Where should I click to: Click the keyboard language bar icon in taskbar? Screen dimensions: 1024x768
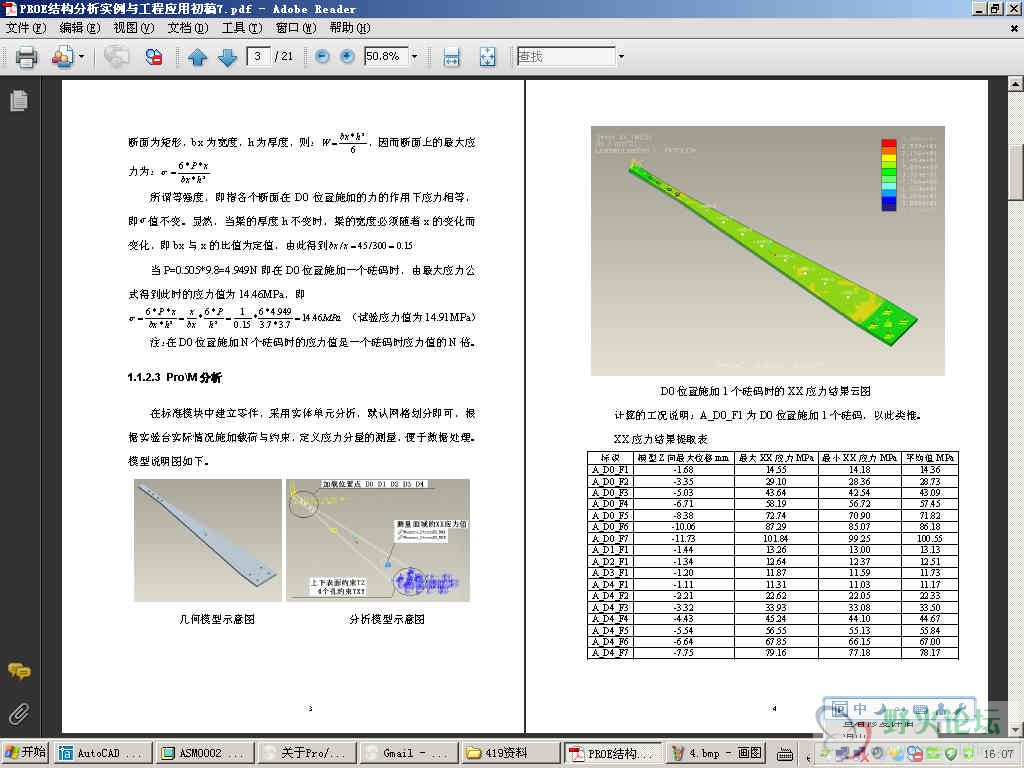coord(785,754)
